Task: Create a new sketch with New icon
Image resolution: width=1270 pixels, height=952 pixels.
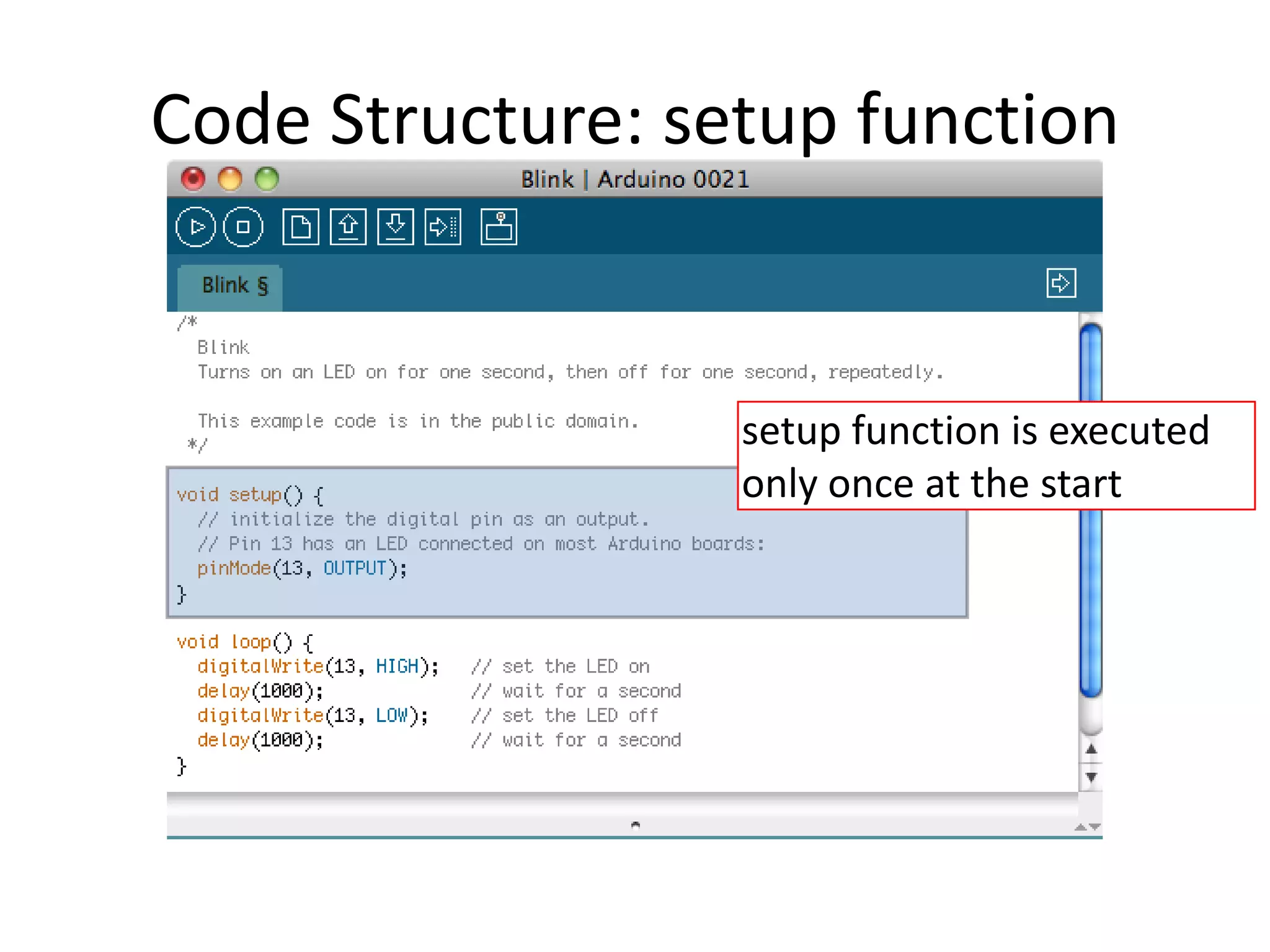Action: (301, 227)
